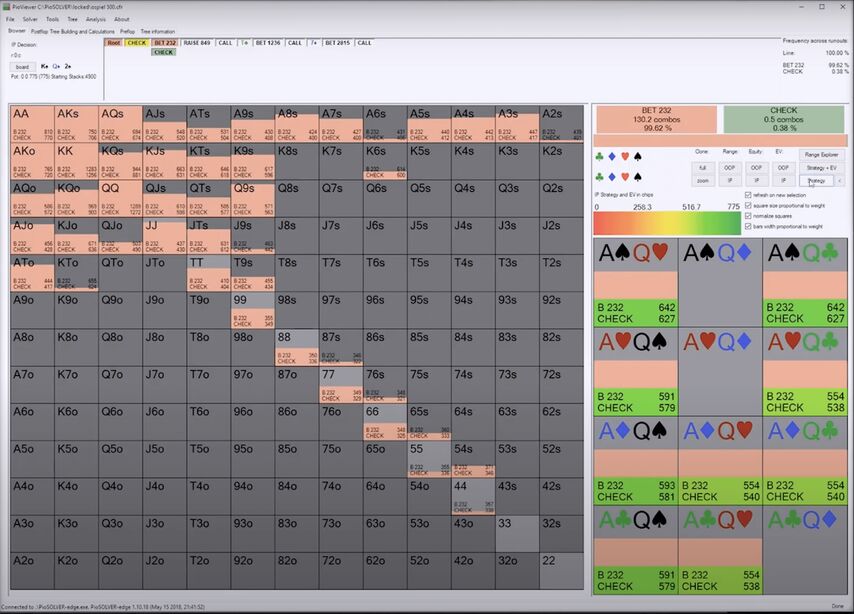Image resolution: width=854 pixels, height=614 pixels.
Task: Select the AKs cell in range matrix
Action: point(76,124)
